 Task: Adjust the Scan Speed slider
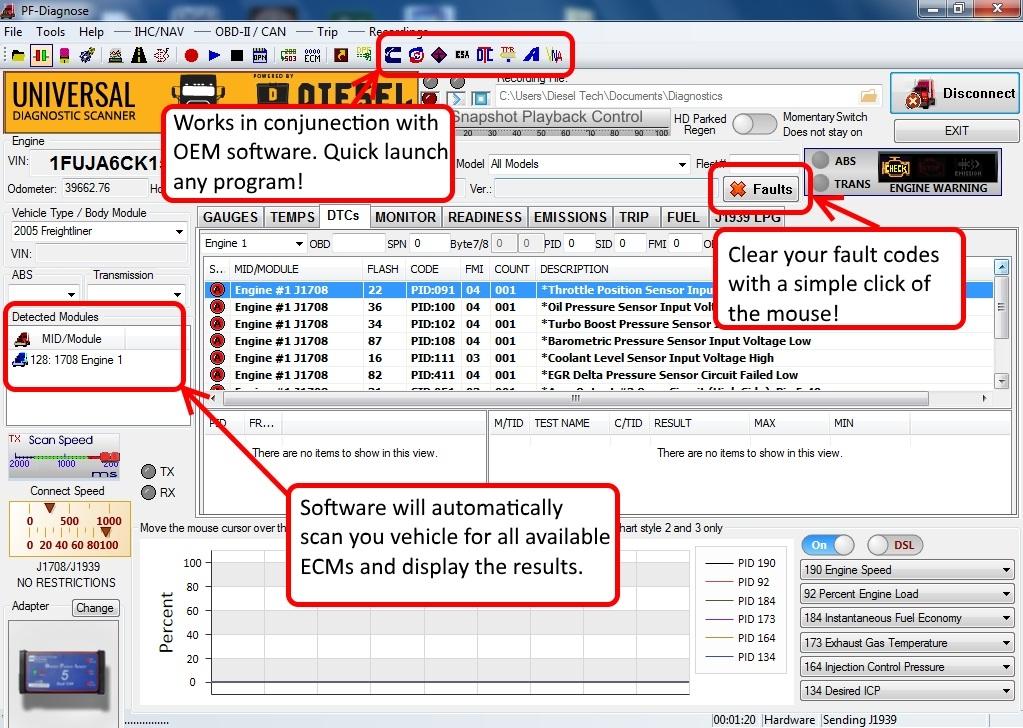click(x=64, y=457)
